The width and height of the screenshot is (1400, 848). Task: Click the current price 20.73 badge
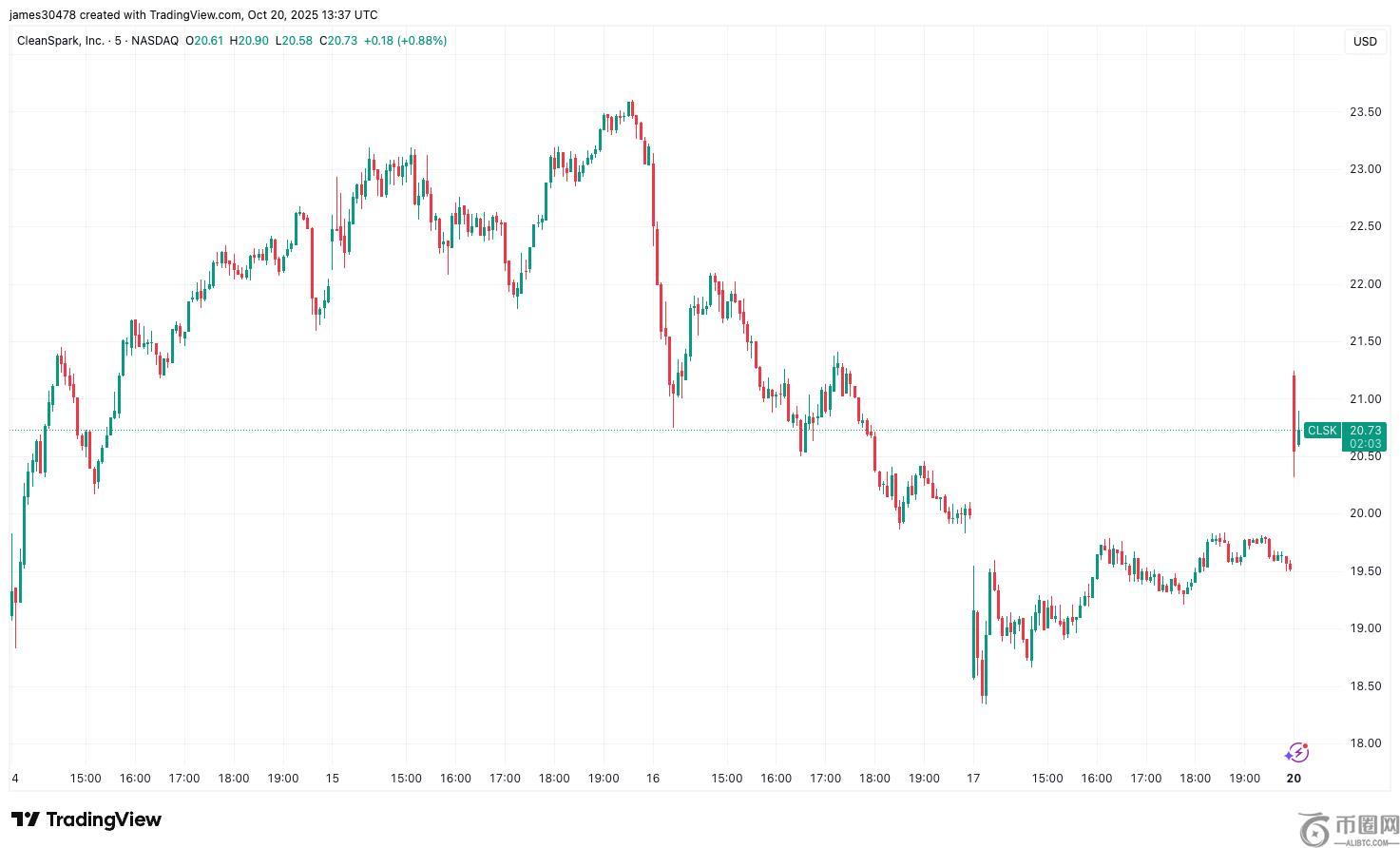tap(1365, 431)
